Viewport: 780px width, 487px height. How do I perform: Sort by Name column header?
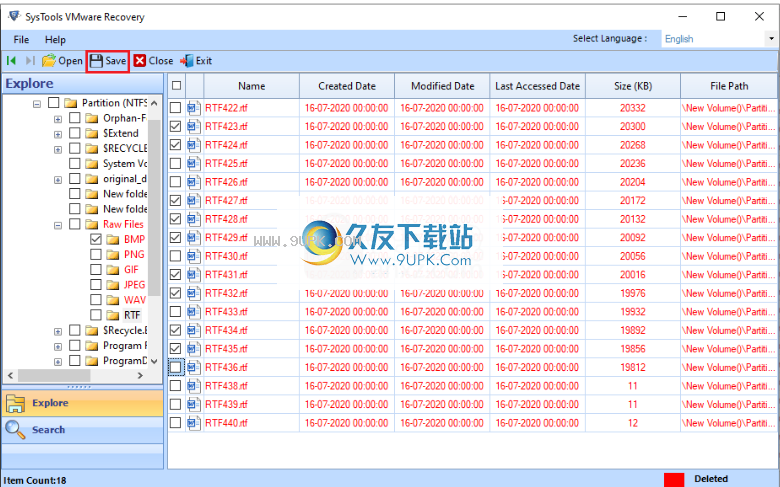(251, 86)
